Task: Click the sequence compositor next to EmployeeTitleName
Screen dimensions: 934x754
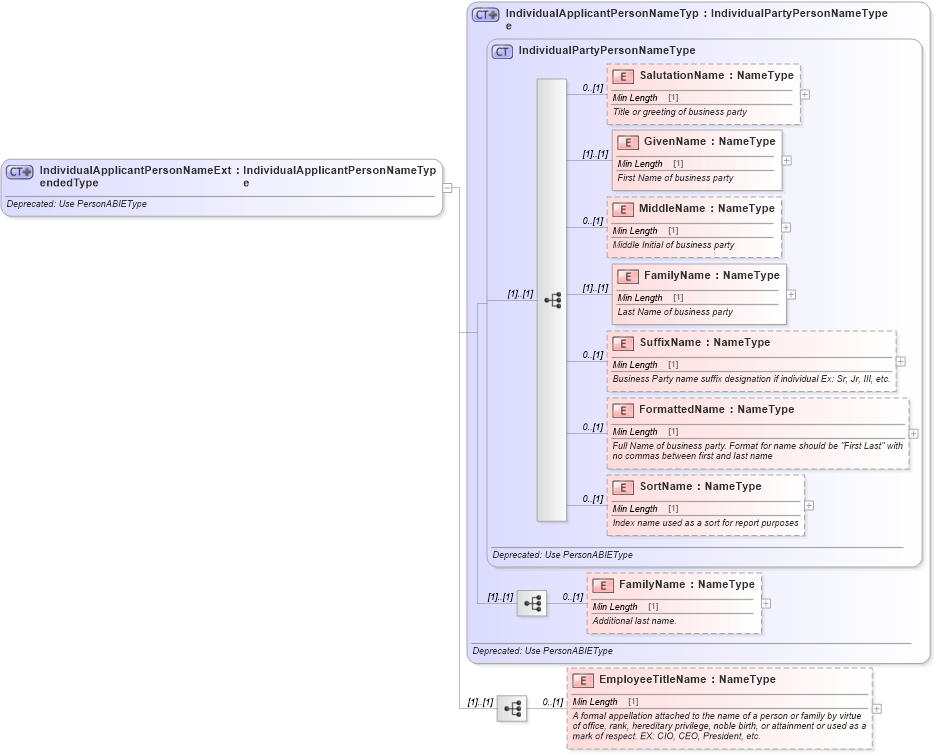Action: click(x=512, y=707)
